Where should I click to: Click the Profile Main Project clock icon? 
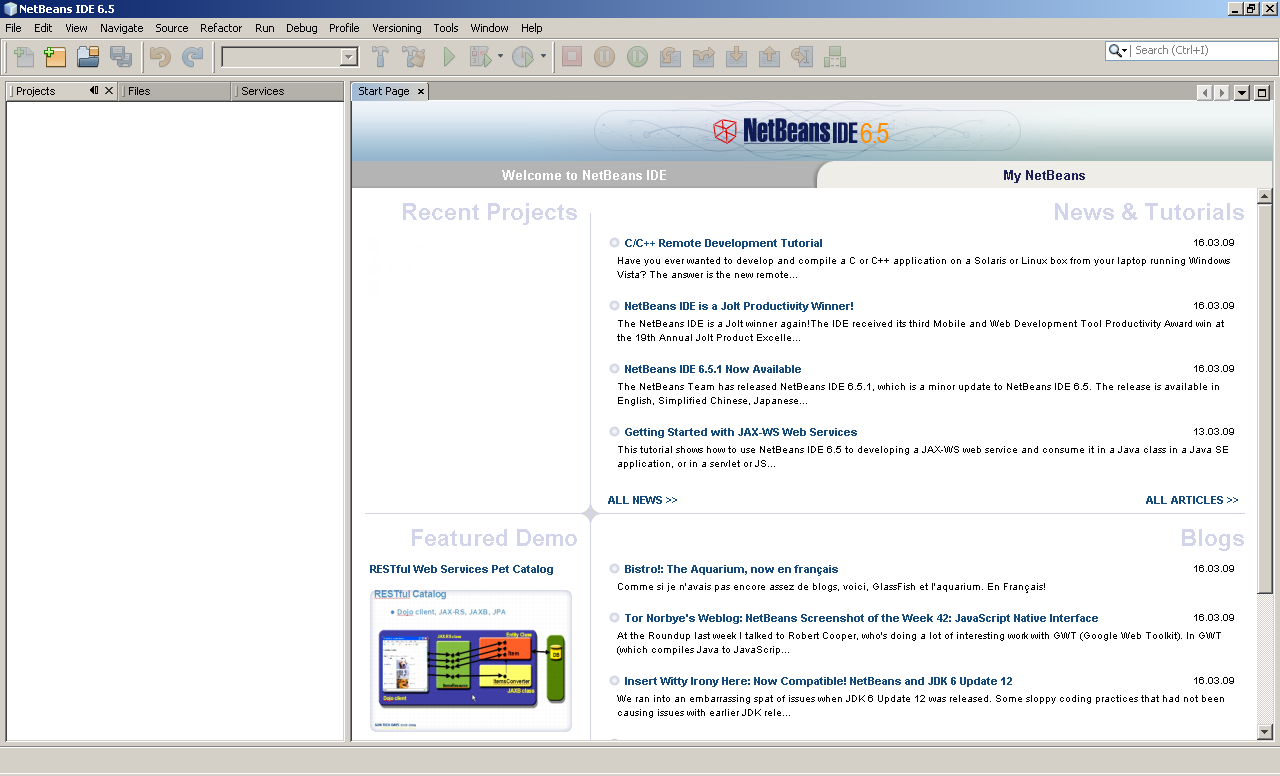(x=523, y=57)
